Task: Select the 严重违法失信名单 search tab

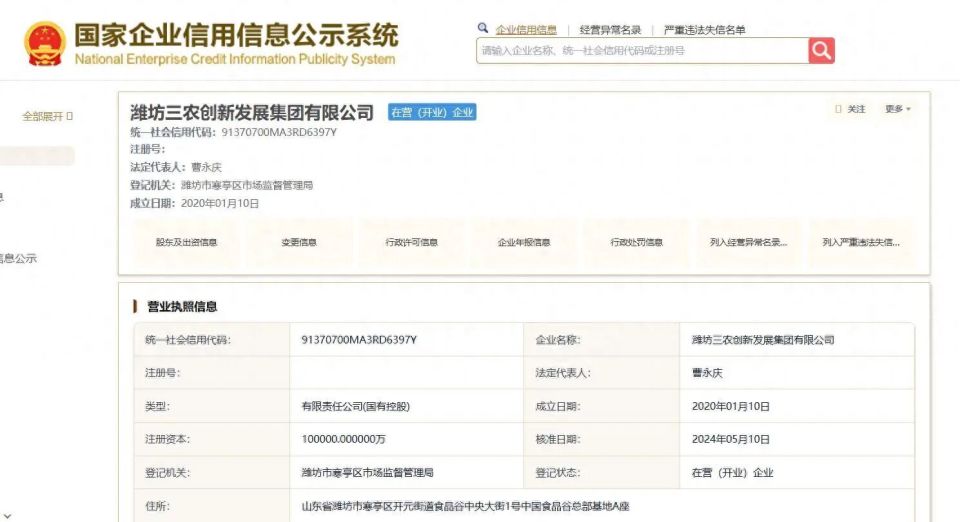Action: point(705,29)
